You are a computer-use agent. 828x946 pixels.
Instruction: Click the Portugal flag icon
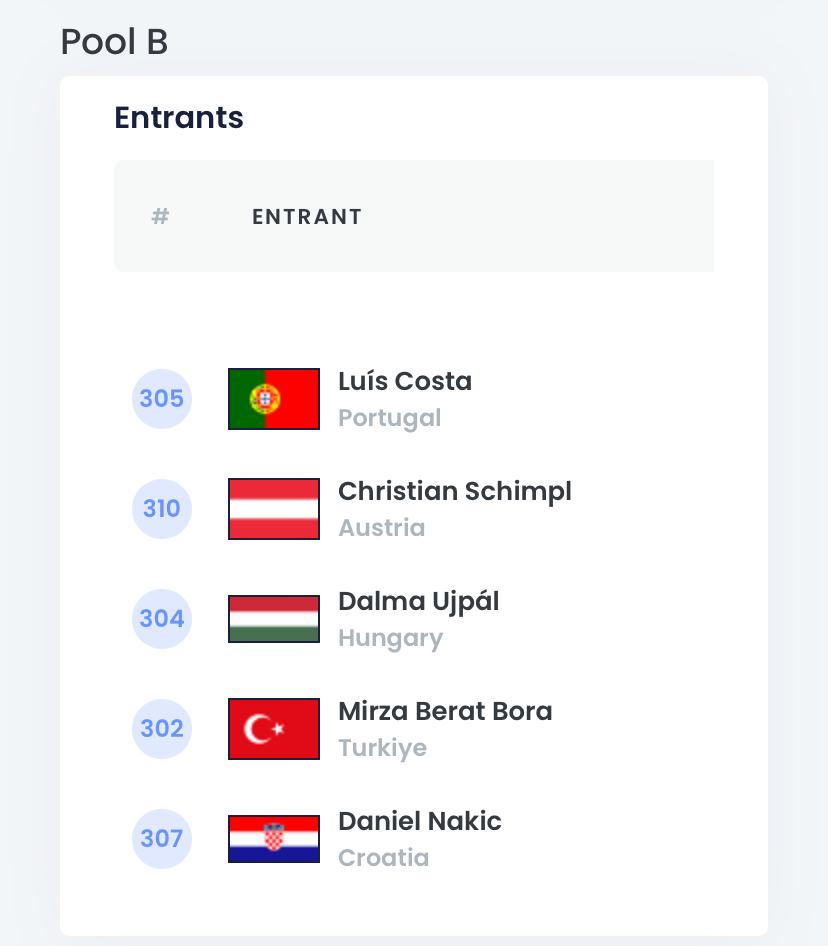[x=274, y=399]
